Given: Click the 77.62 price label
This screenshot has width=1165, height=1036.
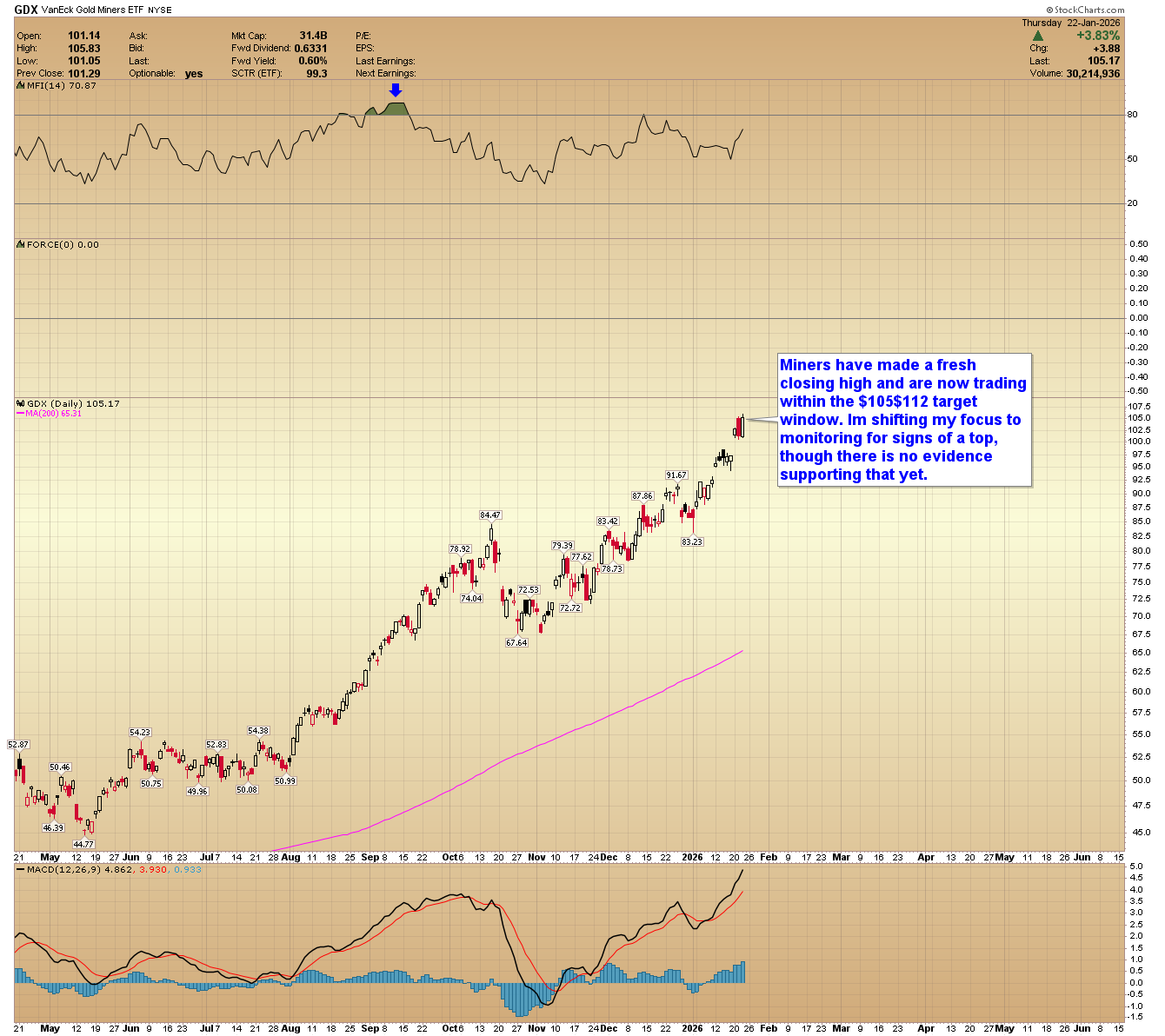Looking at the screenshot, I should (582, 557).
